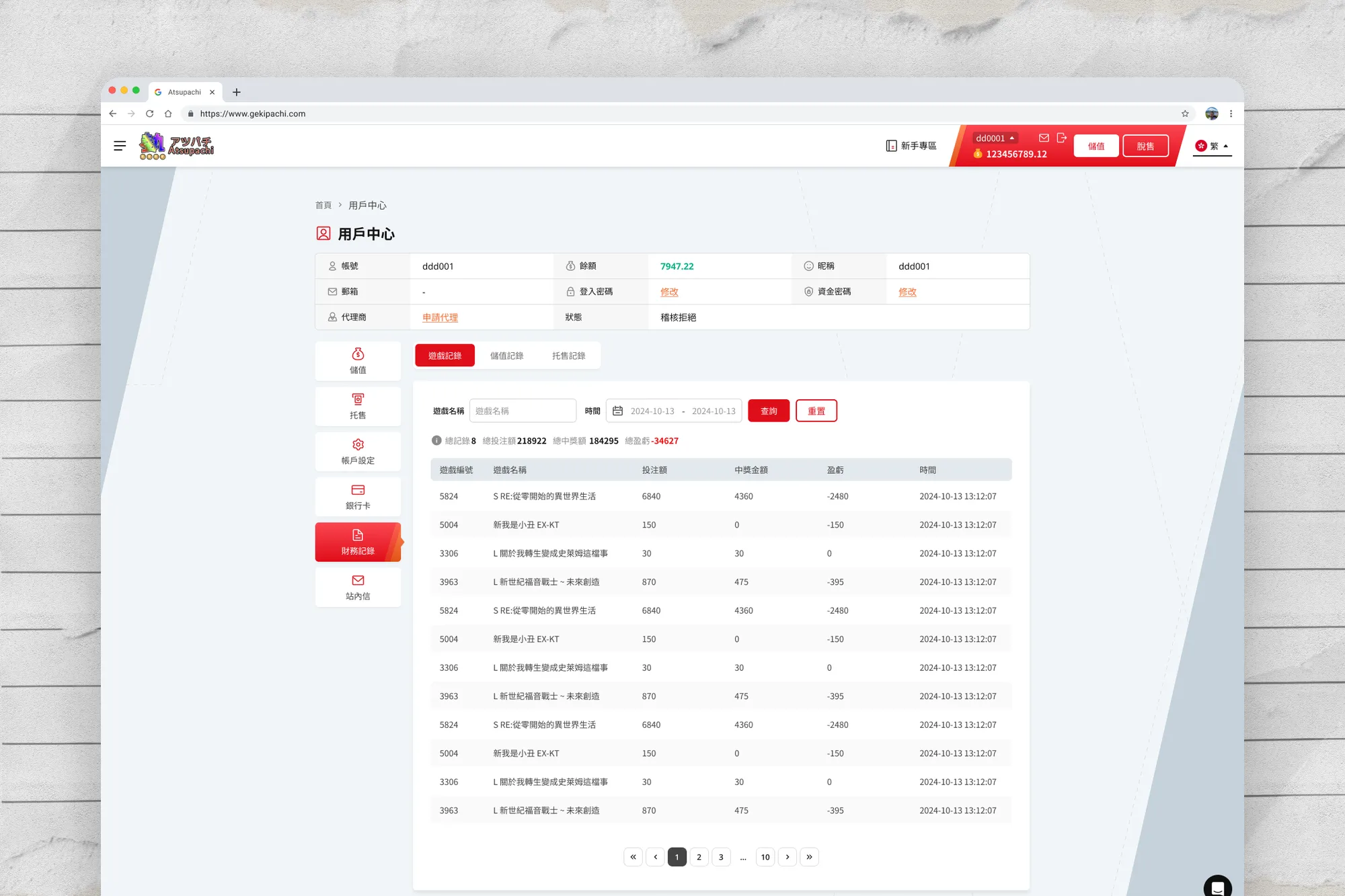Open the 儲值 sidebar item
The height and width of the screenshot is (896, 1345).
358,361
